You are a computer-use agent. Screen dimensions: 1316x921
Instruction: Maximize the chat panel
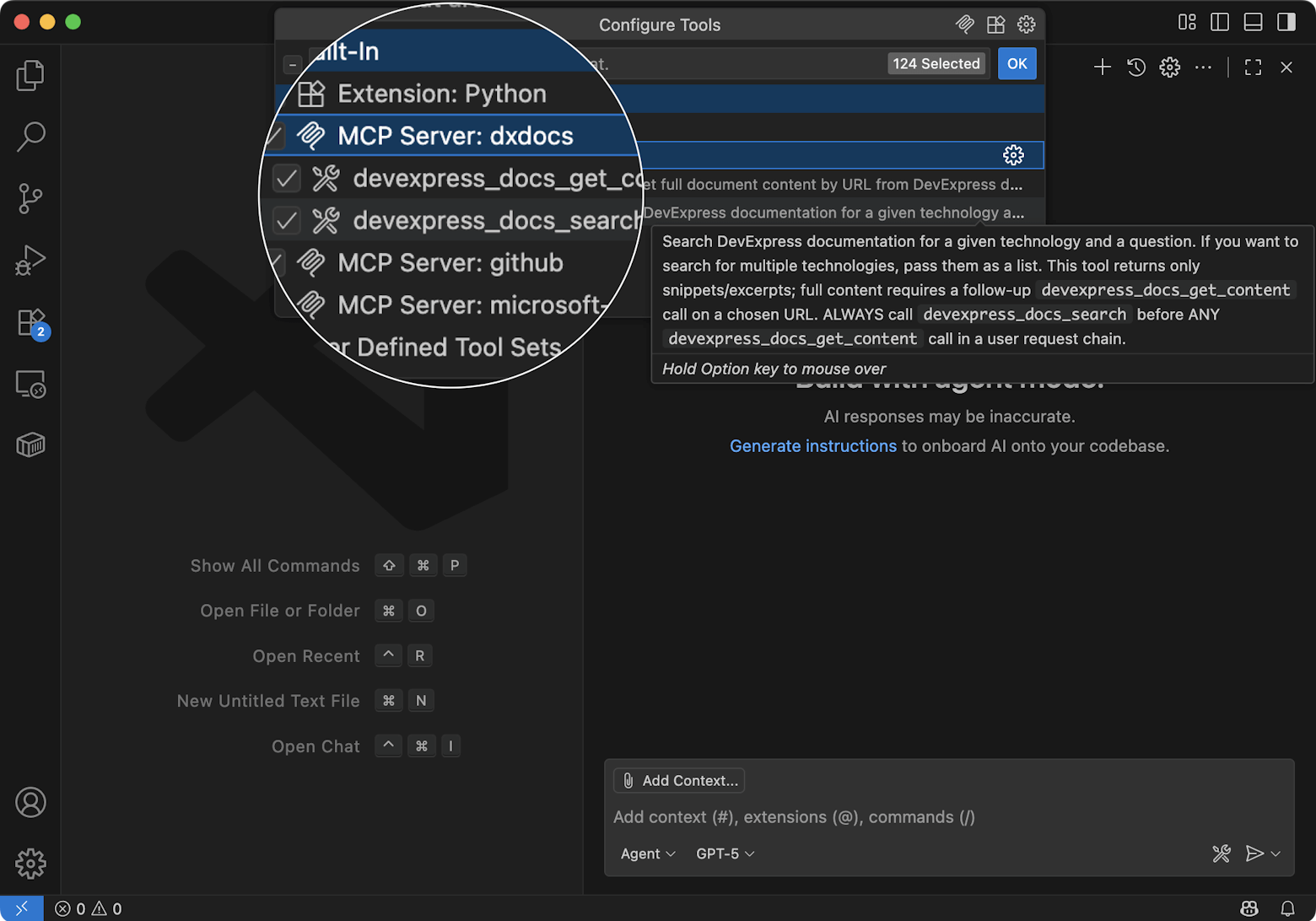(1254, 67)
